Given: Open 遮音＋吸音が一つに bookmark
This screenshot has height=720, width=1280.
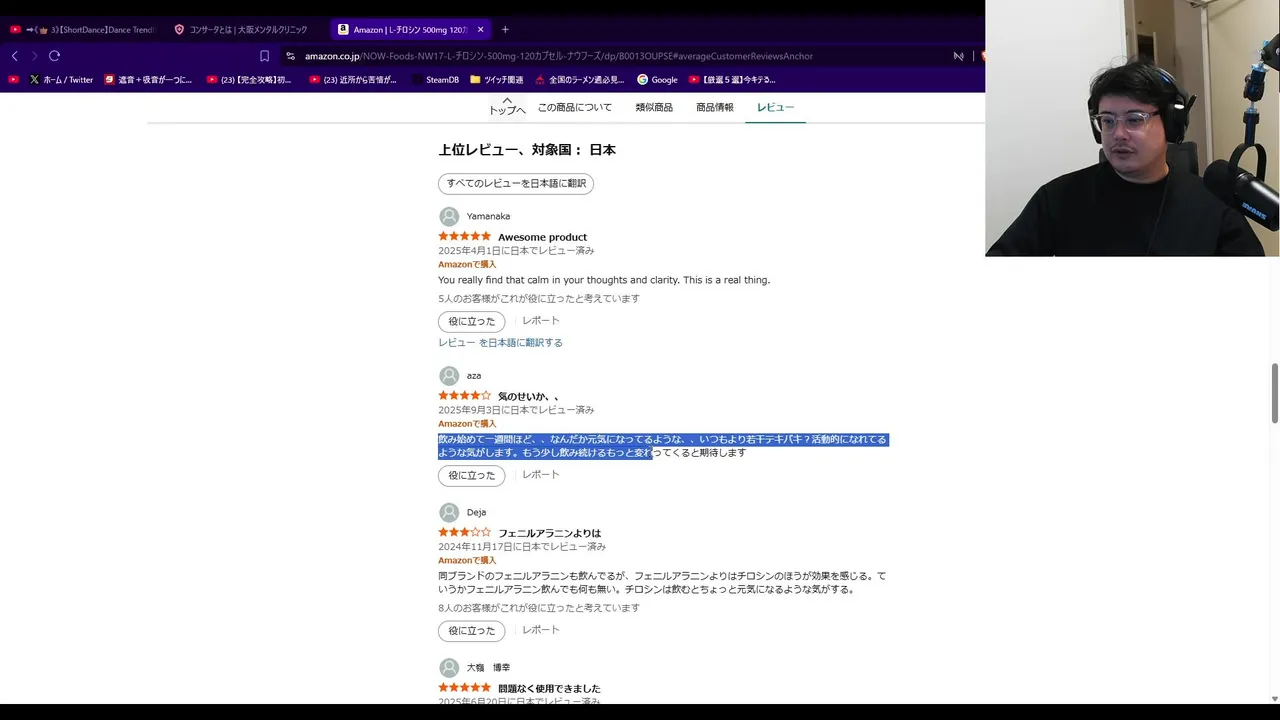Looking at the screenshot, I should pos(148,80).
